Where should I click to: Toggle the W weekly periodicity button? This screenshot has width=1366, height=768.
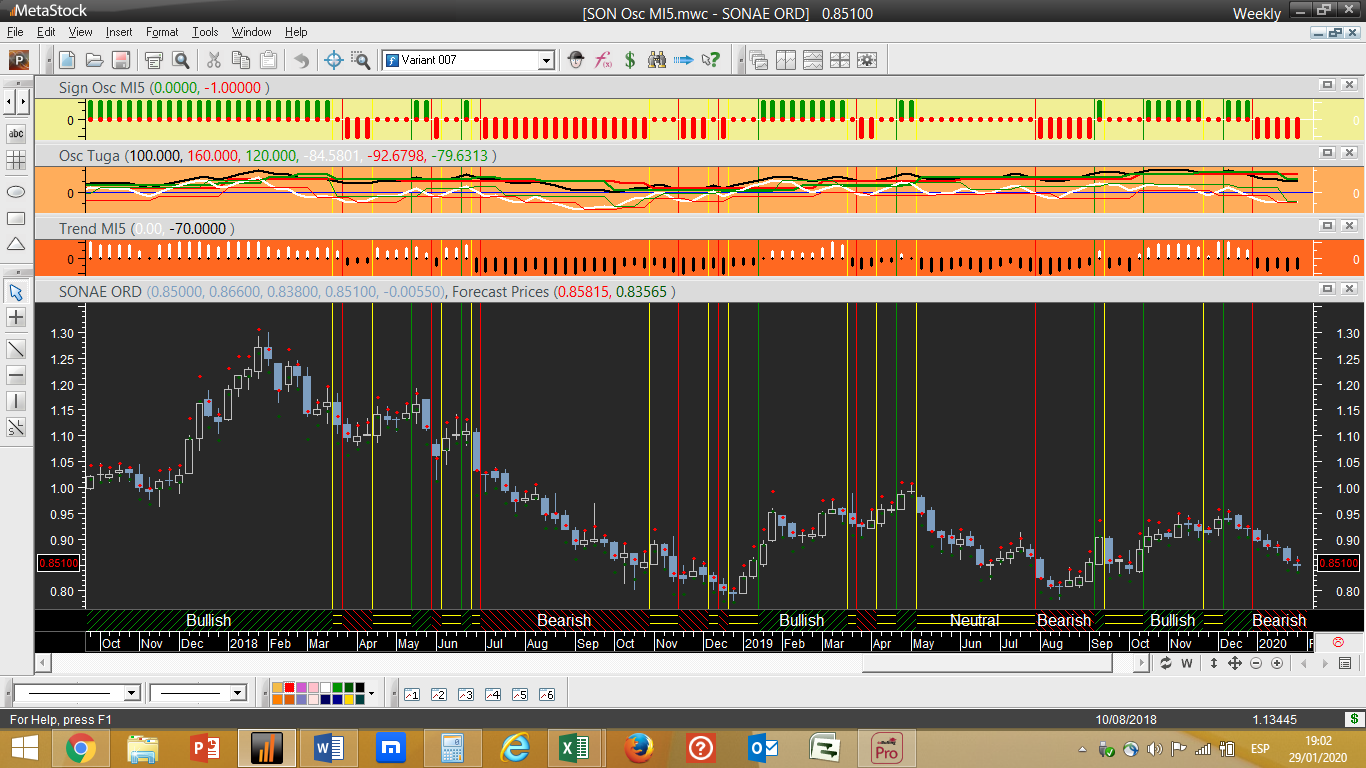point(1187,663)
